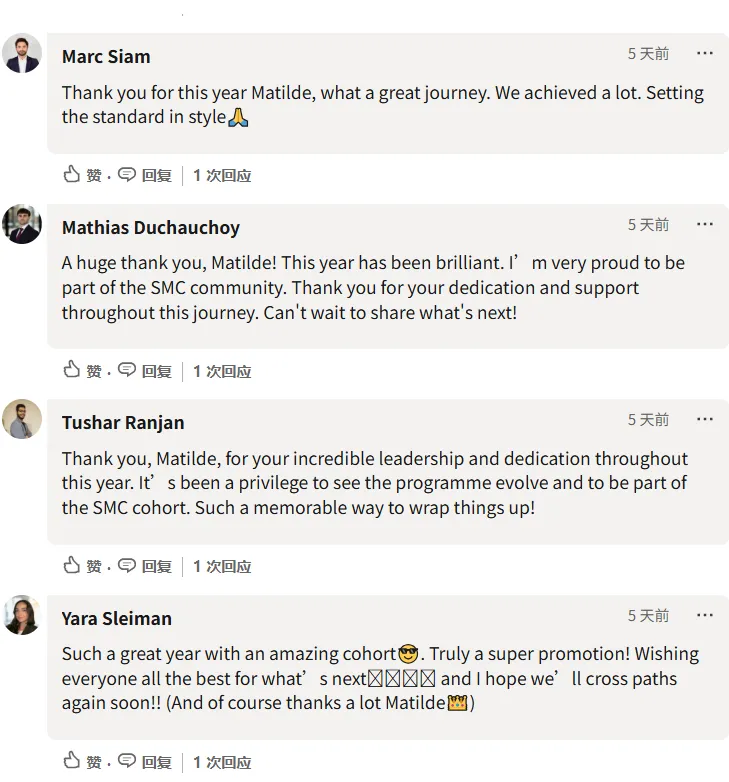729x782 pixels.
Task: Click reply bubble icon under Marc Siam's comment
Action: [127, 175]
